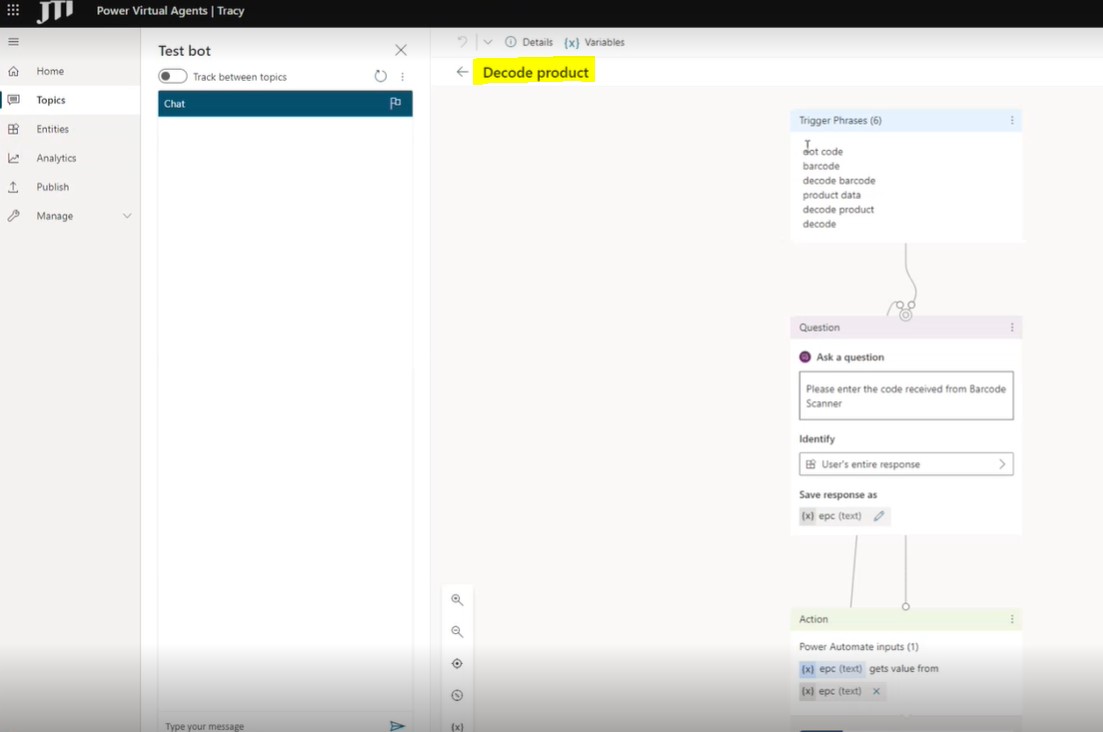Open the Variables panel
The image size is (1103, 732).
point(594,41)
